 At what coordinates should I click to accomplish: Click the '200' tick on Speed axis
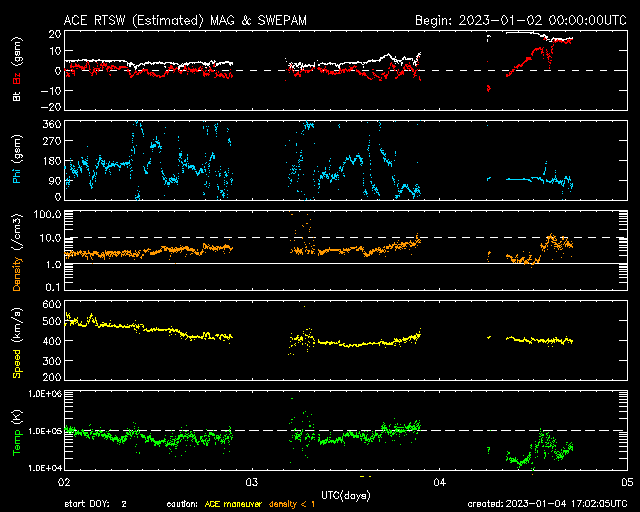52,377
